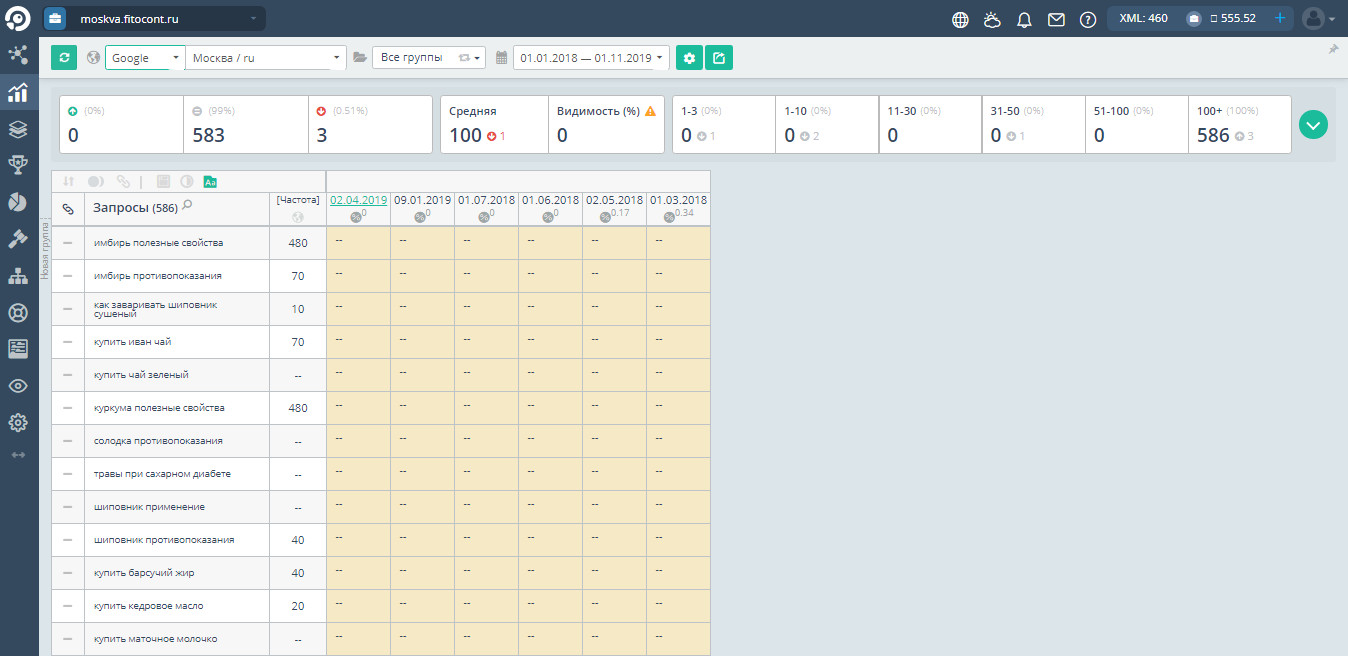Toggle the eye visibility icon in sidebar

pos(18,386)
